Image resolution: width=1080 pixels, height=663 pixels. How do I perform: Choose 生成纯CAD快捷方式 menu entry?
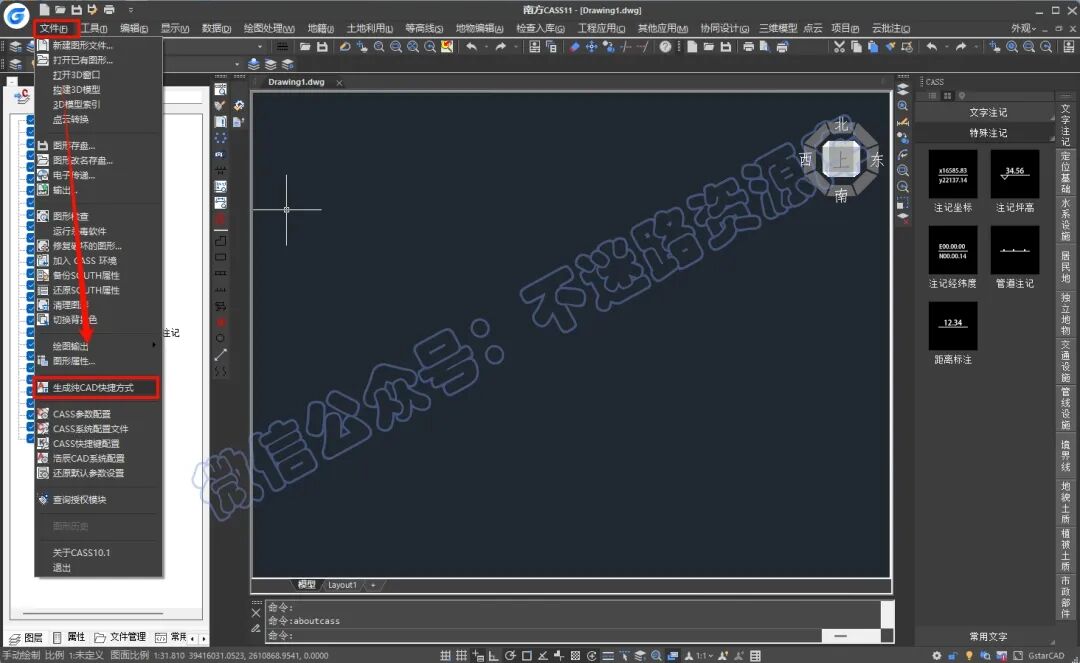[98, 388]
